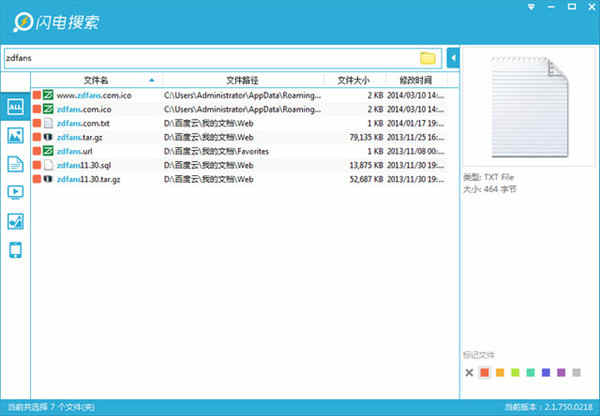600x416 pixels.
Task: Remove file tag with X icon
Action: tap(469, 372)
